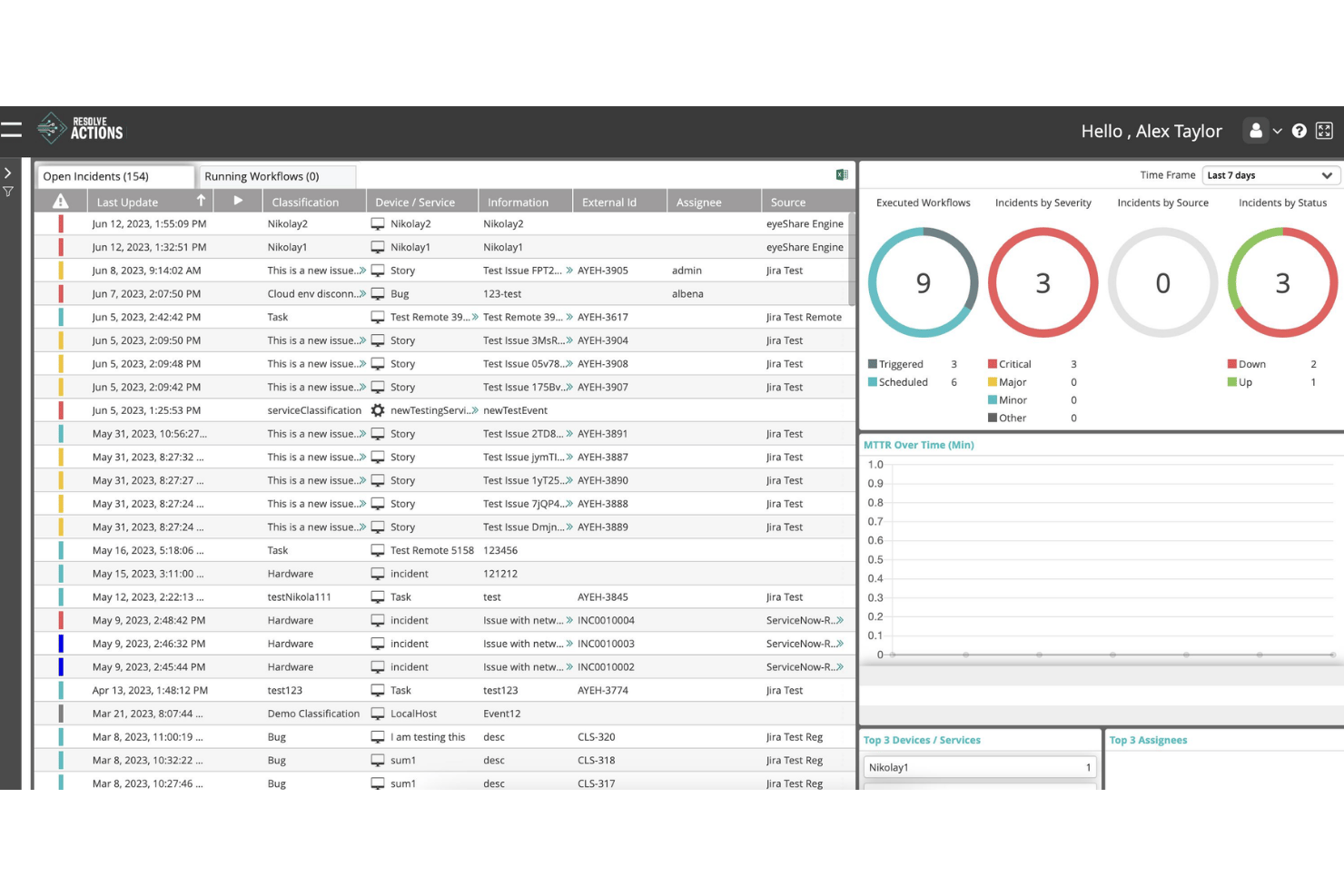
Task: Click the Scheduled legend color swatch
Action: (873, 382)
